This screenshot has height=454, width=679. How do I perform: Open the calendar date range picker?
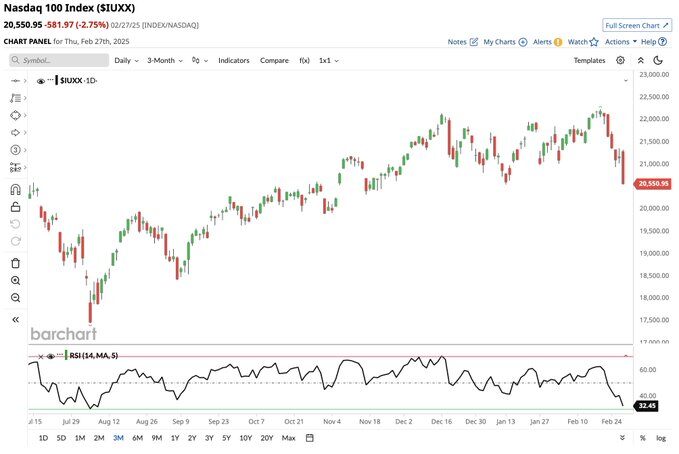click(310, 438)
